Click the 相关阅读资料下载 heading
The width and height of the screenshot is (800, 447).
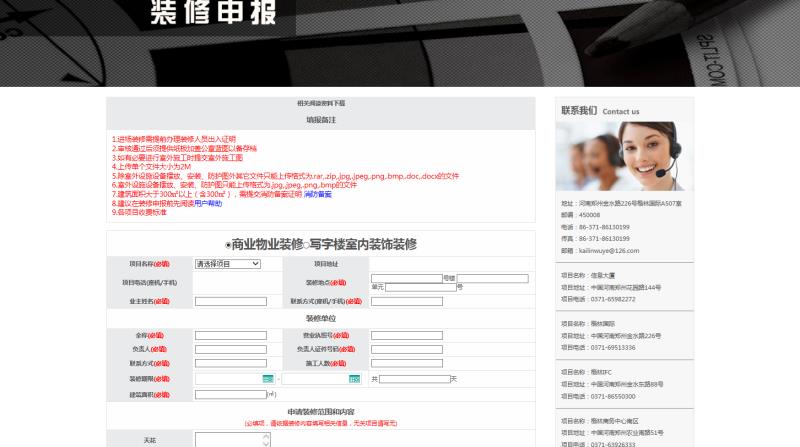[x=320, y=103]
